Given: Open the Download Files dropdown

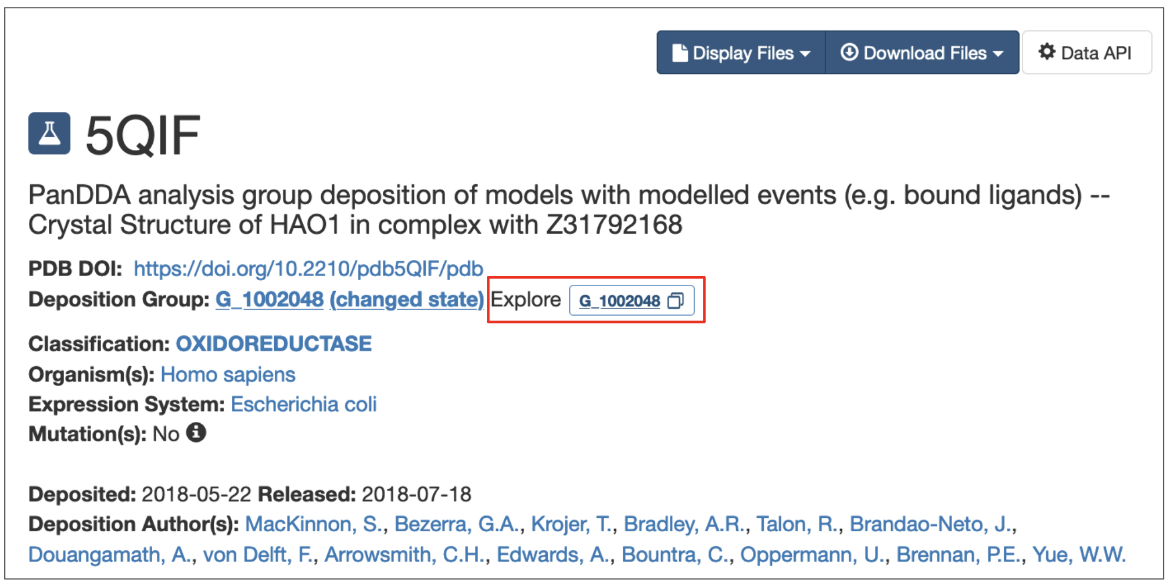Looking at the screenshot, I should [921, 53].
